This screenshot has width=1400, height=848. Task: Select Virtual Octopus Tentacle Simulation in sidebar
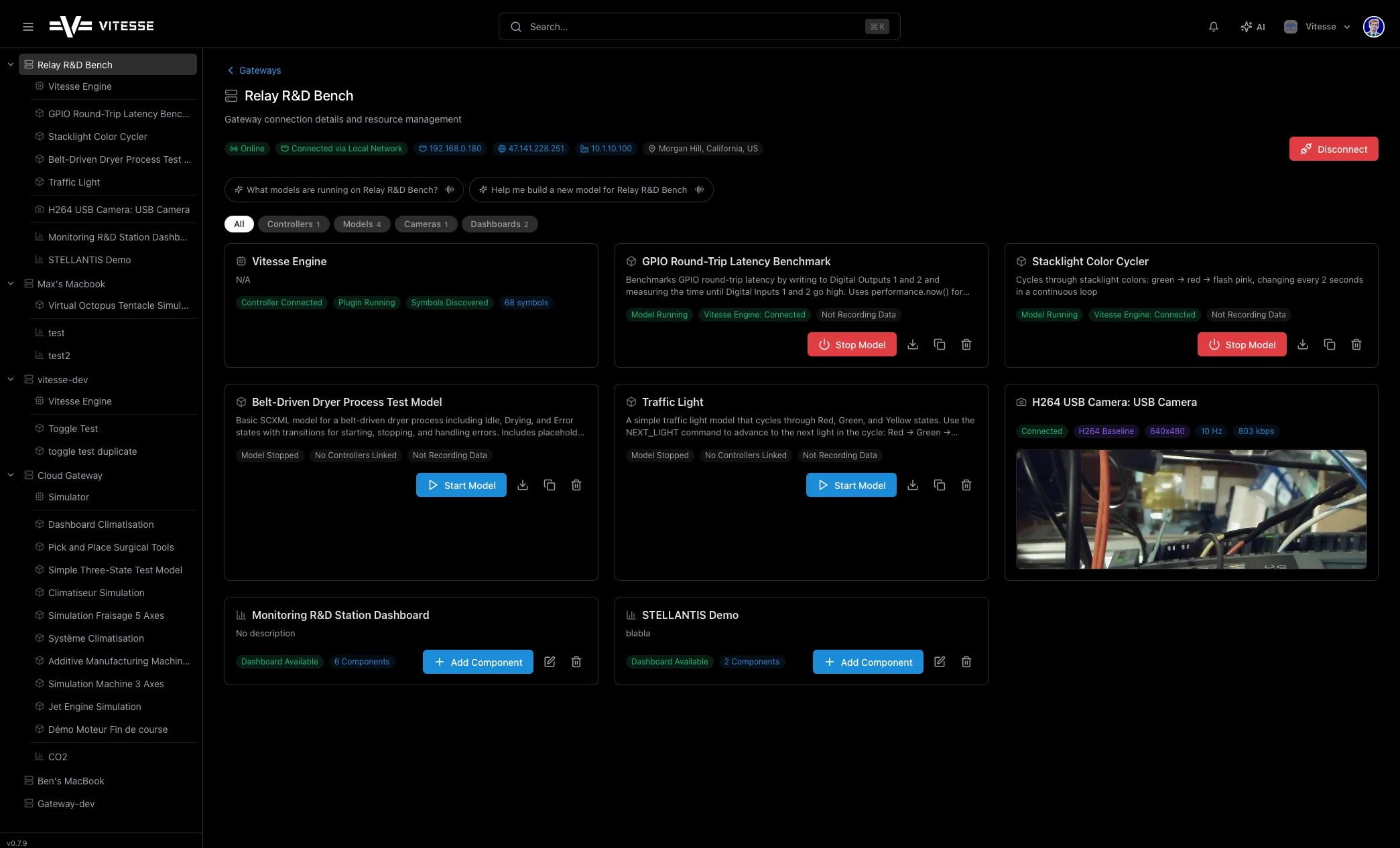tap(114, 305)
